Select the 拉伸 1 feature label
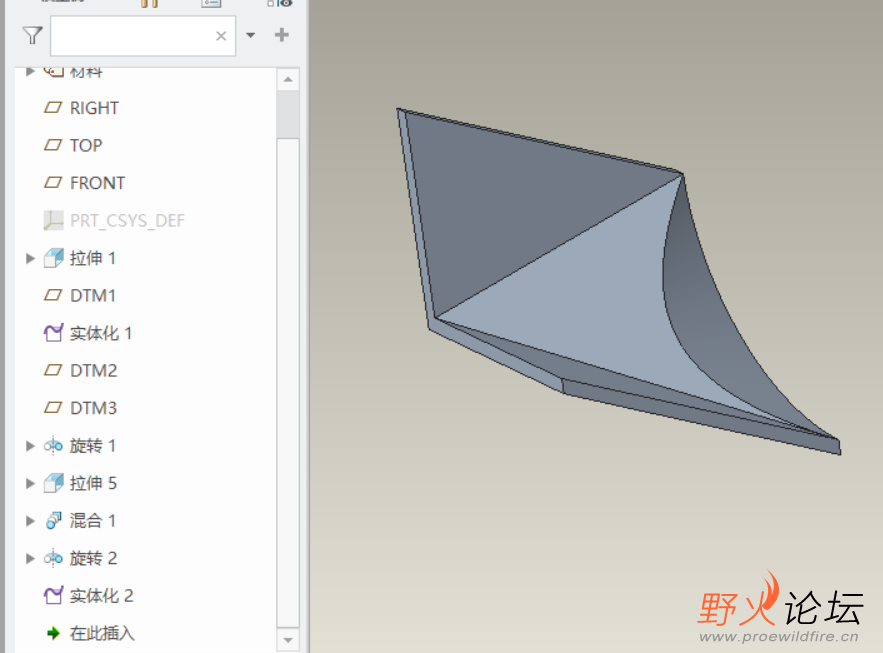The width and height of the screenshot is (883, 653). [93, 258]
